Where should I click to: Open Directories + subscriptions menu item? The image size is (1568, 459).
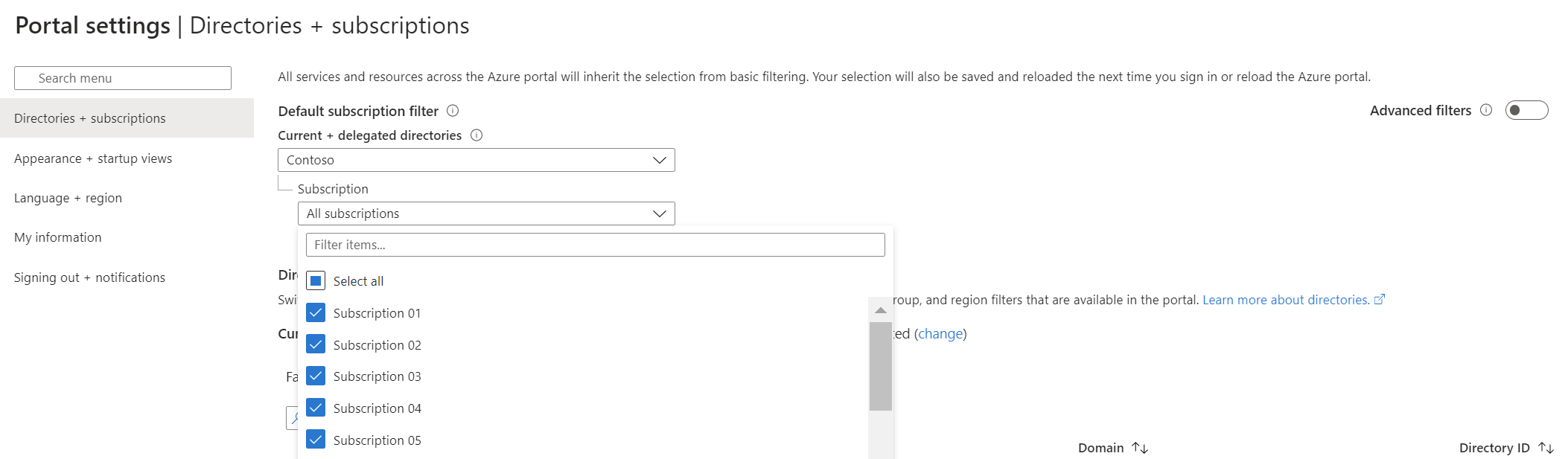[127, 118]
